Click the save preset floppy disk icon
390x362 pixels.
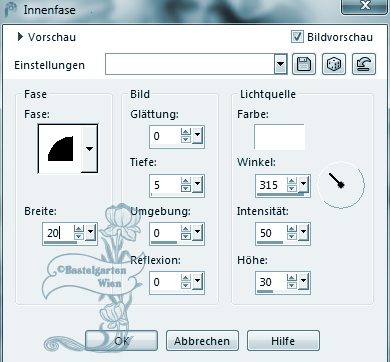(x=304, y=64)
